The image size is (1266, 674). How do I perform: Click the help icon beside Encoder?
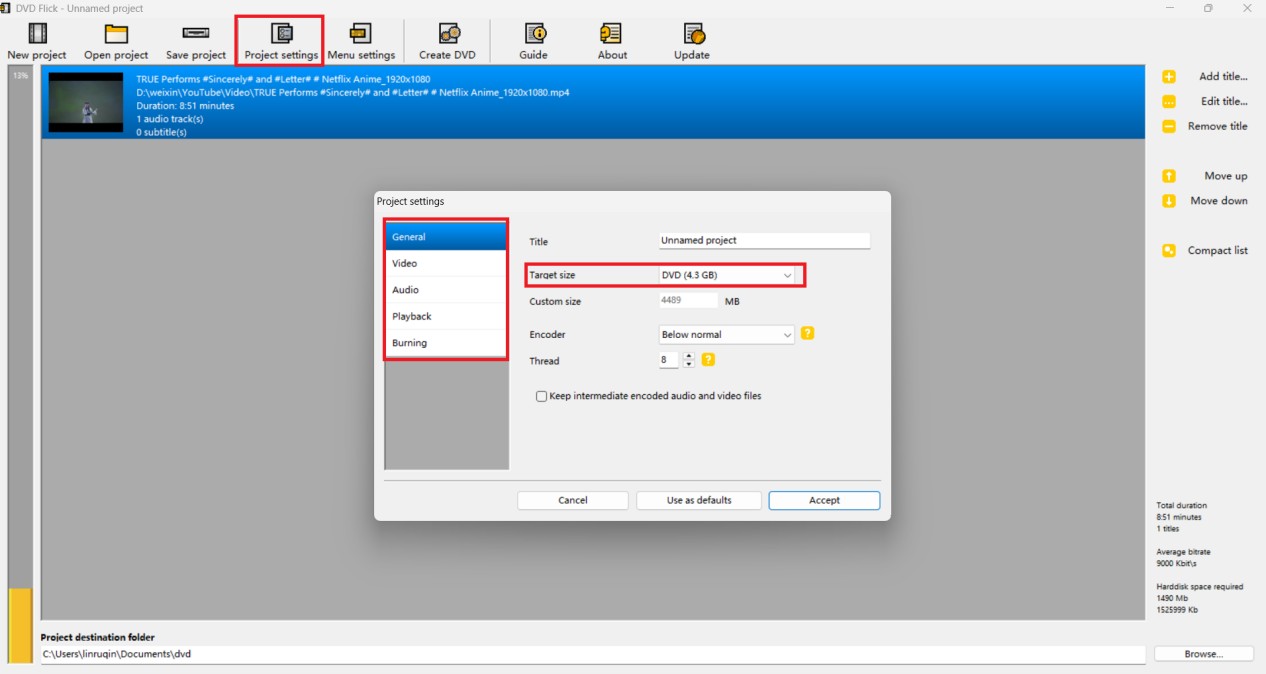(x=807, y=333)
